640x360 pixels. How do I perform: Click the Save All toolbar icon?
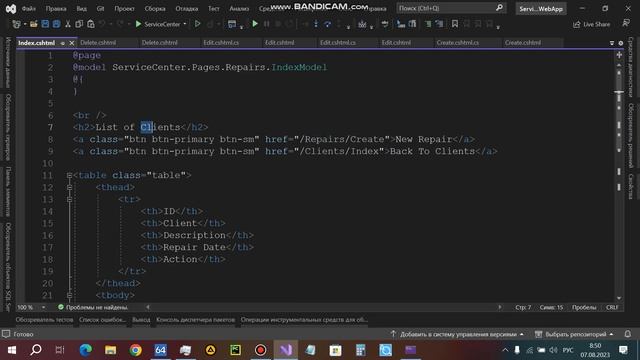pyautogui.click(x=56, y=24)
